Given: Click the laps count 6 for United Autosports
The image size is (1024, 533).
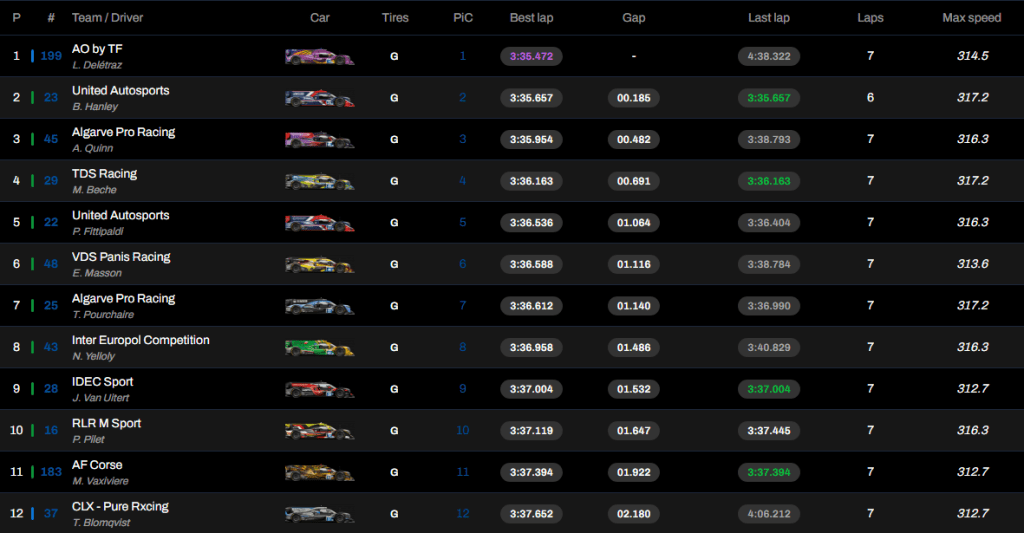Looking at the screenshot, I should click(870, 97).
